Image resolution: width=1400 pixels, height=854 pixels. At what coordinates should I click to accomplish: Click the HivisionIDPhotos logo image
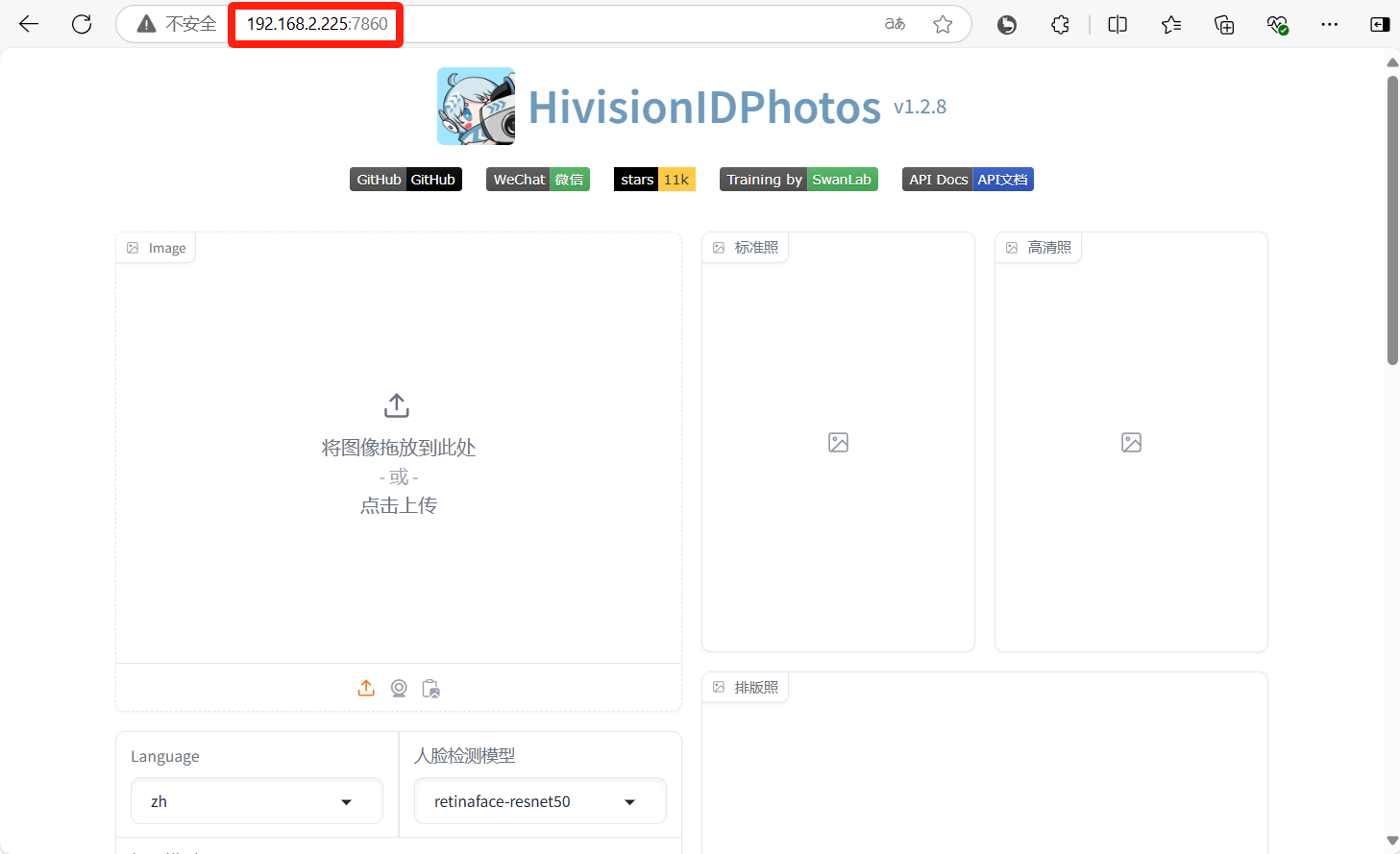tap(476, 107)
